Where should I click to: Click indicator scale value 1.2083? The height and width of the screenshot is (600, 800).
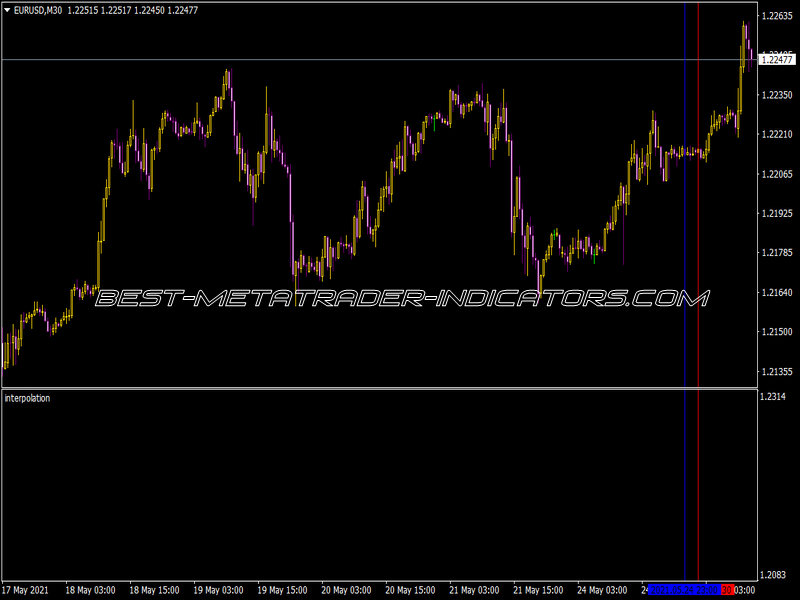773,575
